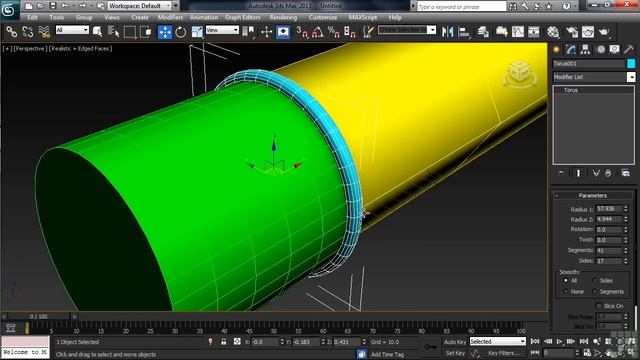Open Select by Name dialog
The image size is (640, 360).
pyautogui.click(x=113, y=31)
